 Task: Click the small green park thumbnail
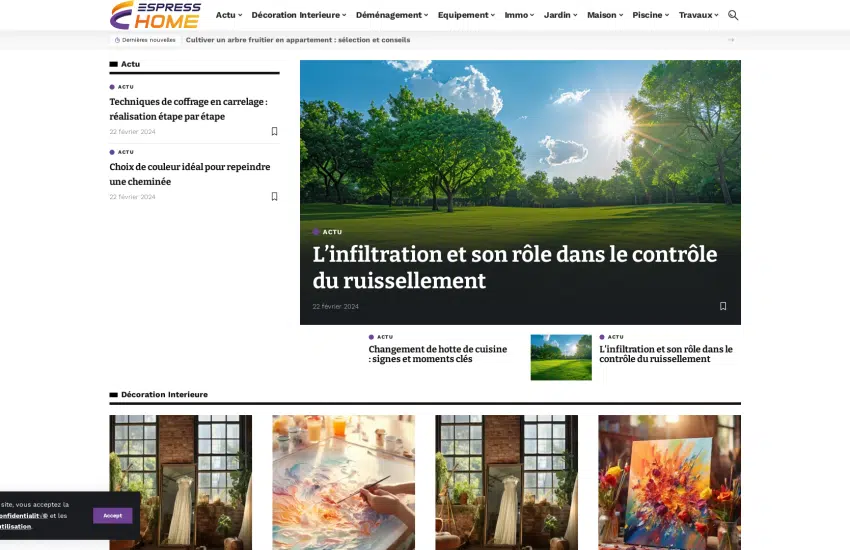(x=561, y=358)
